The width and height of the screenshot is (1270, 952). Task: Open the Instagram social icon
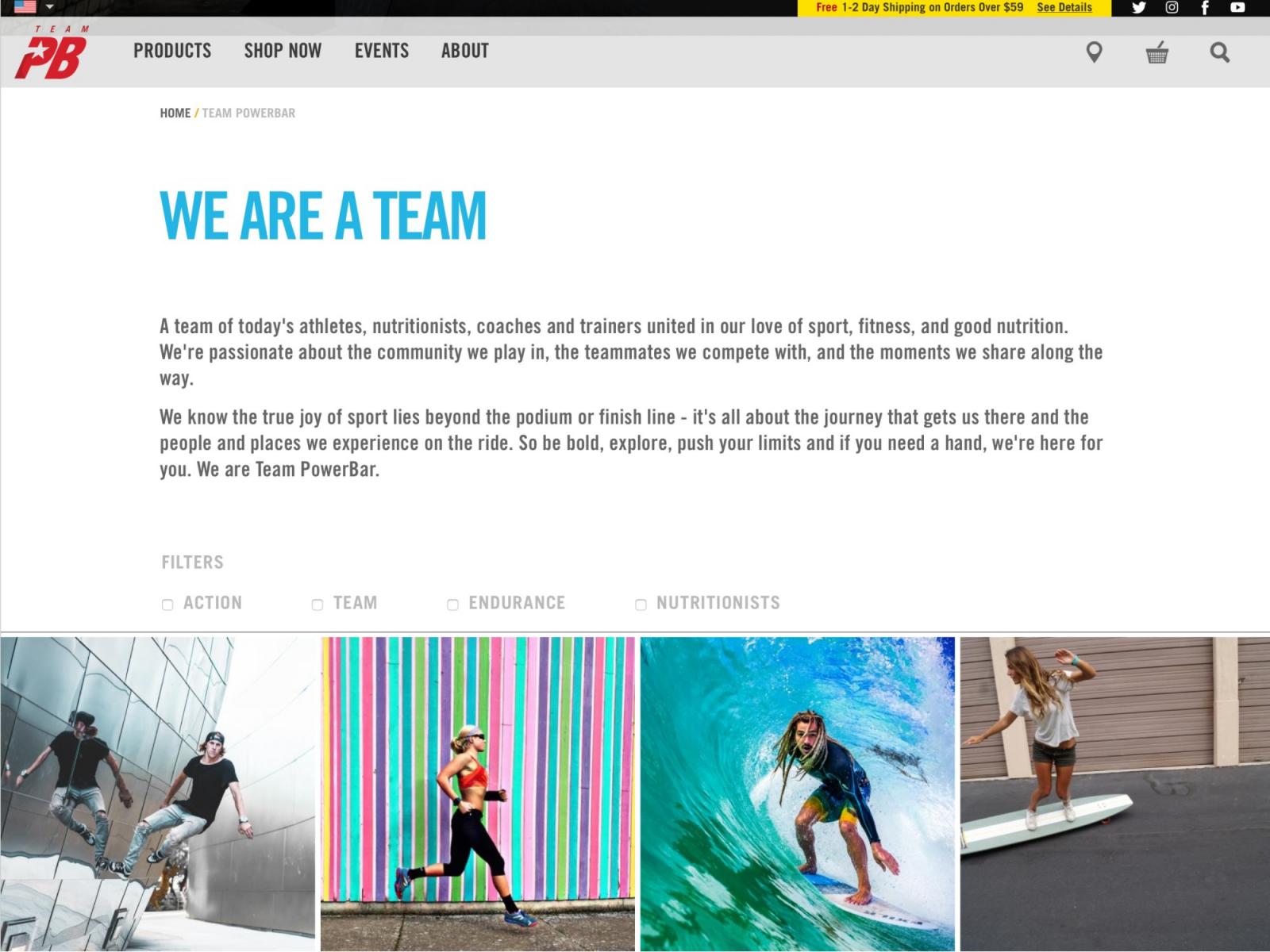[x=1172, y=7]
